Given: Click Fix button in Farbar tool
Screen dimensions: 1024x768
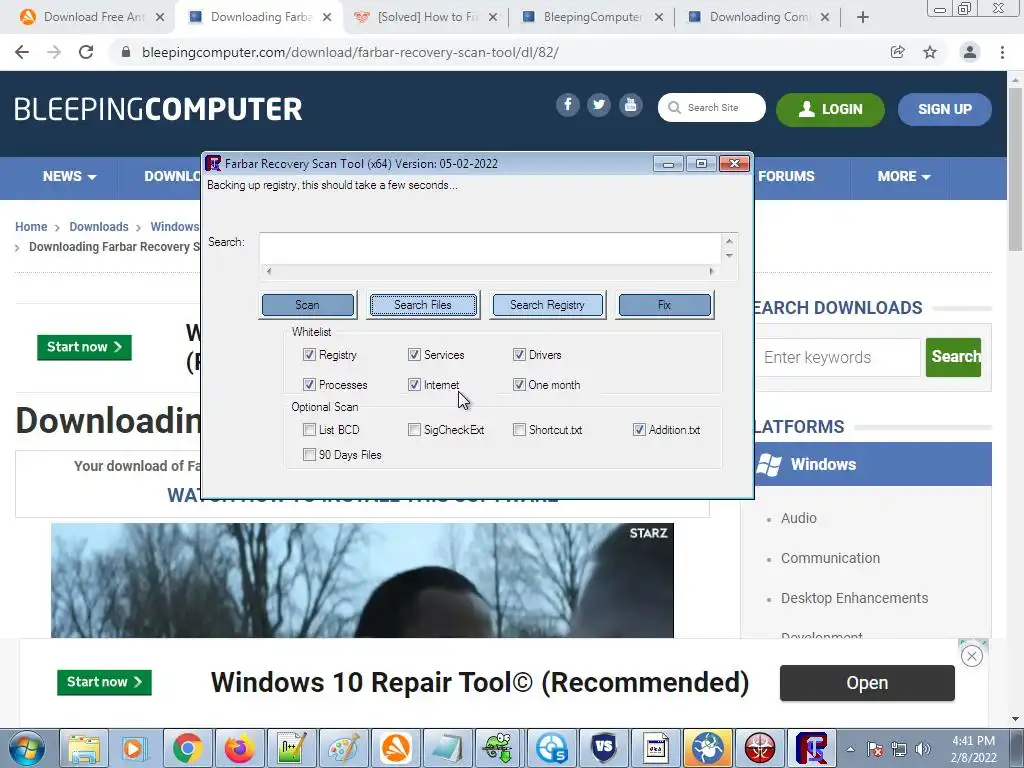Looking at the screenshot, I should click(665, 305).
